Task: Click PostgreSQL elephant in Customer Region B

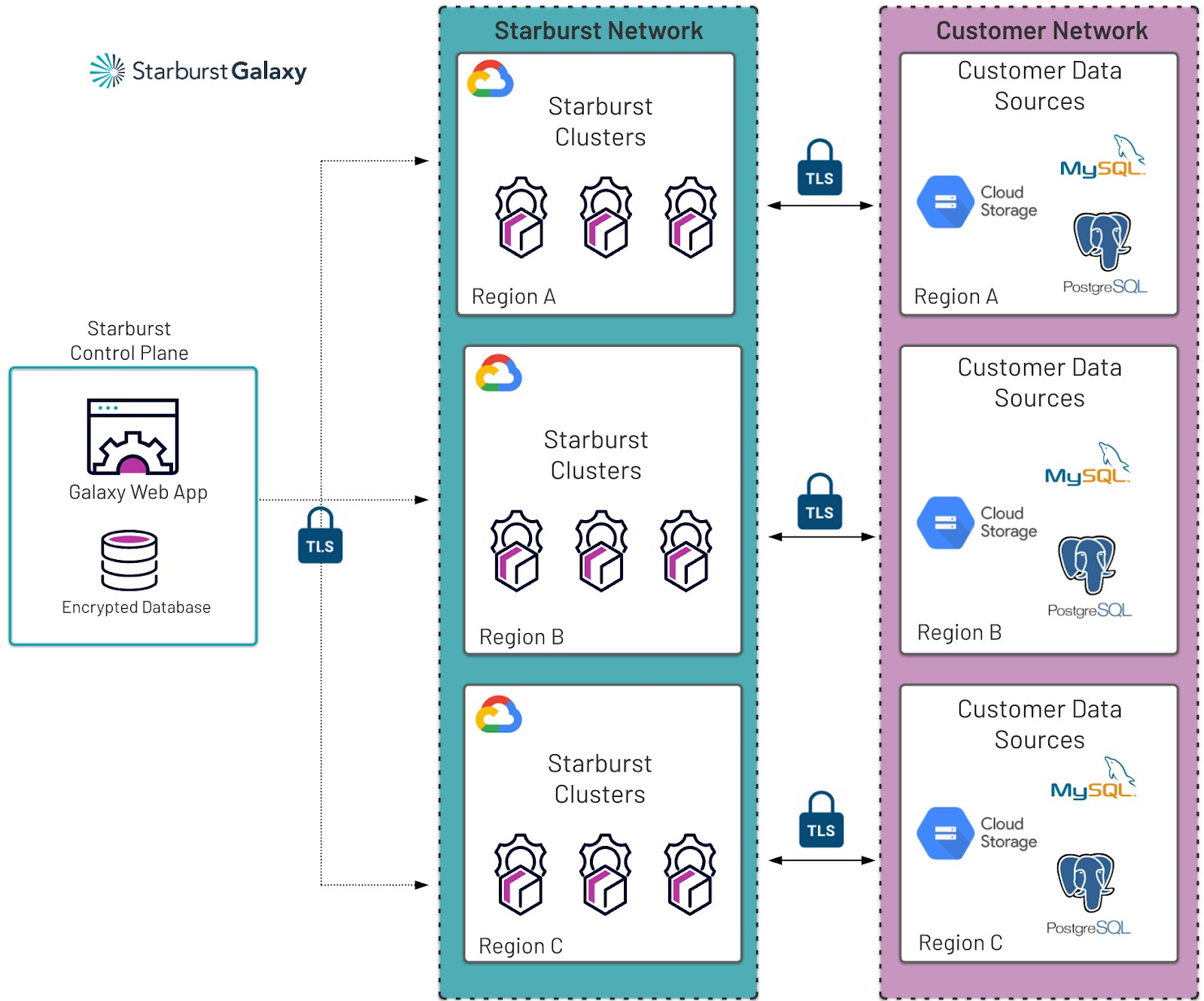Action: 1087,564
